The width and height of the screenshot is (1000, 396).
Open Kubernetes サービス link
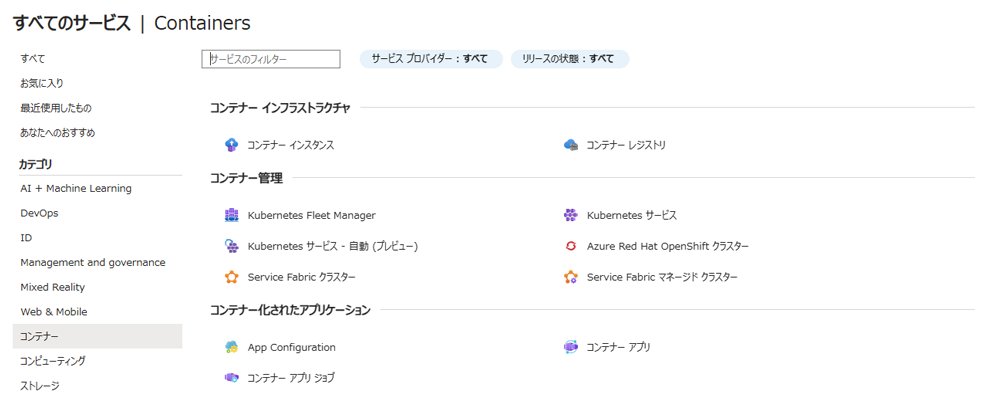631,216
